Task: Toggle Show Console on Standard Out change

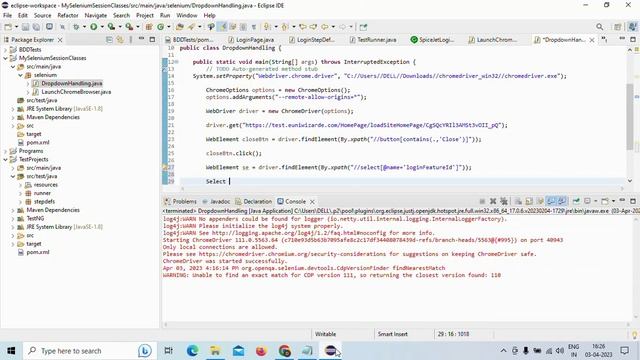Action: click(551, 201)
